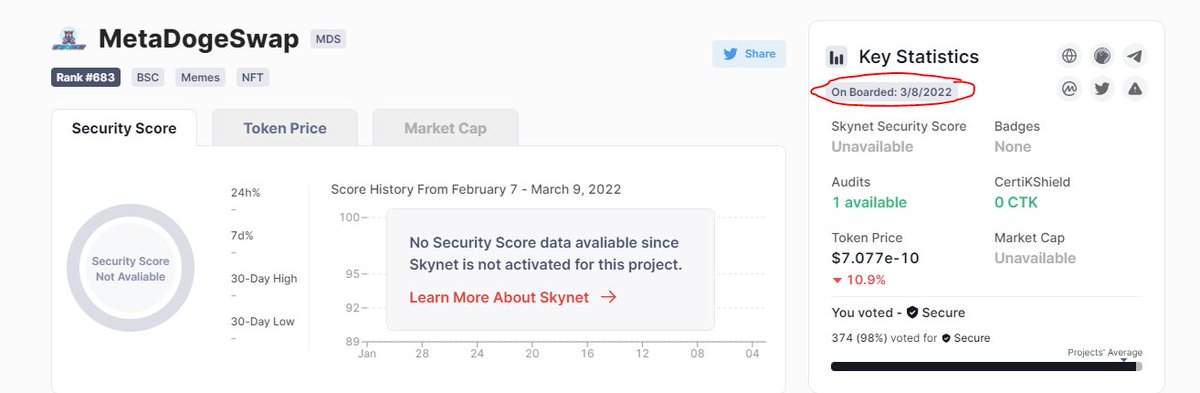Open the project website globe icon
Image resolution: width=1200 pixels, height=393 pixels.
pos(1069,56)
